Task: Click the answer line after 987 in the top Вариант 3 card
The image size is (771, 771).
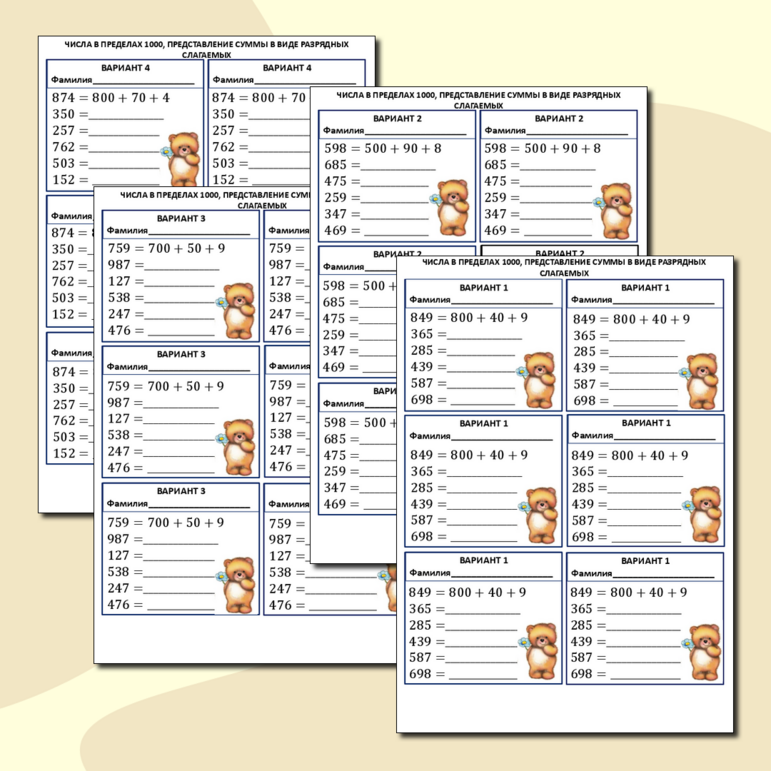Action: tap(182, 268)
